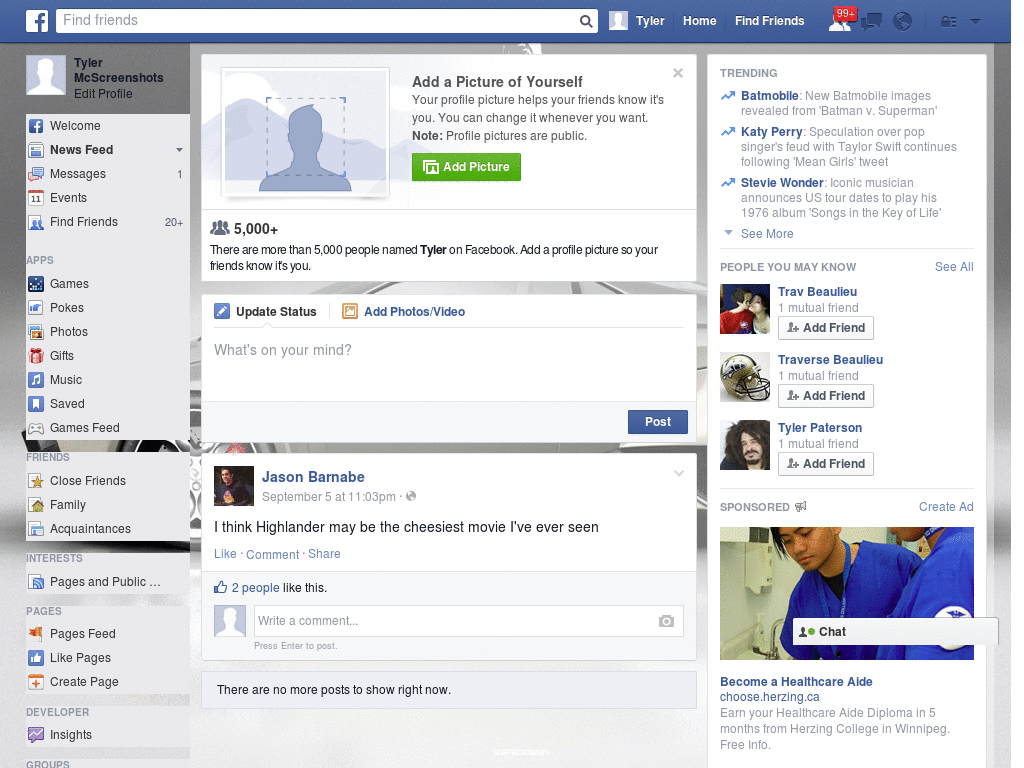
Task: Click the Family house icon
Action: [x=36, y=505]
